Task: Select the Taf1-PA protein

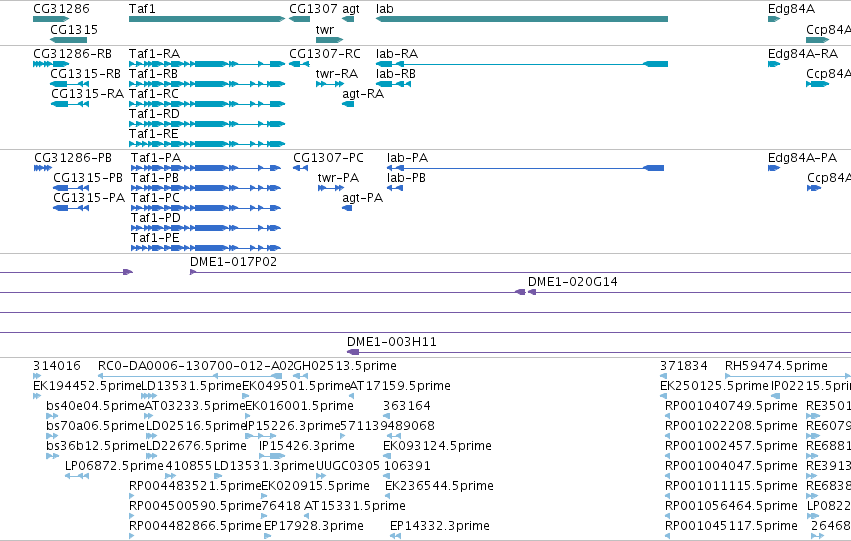Action: coord(206,168)
